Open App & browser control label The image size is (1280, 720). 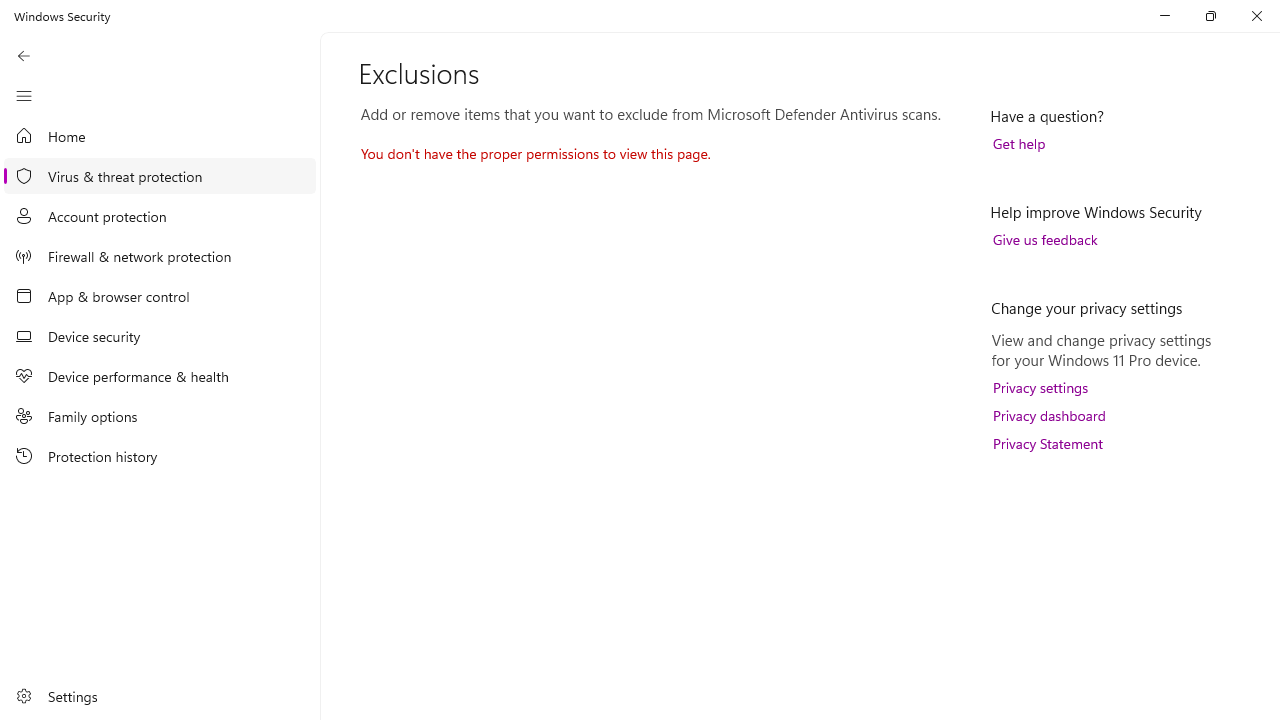[x=118, y=297]
